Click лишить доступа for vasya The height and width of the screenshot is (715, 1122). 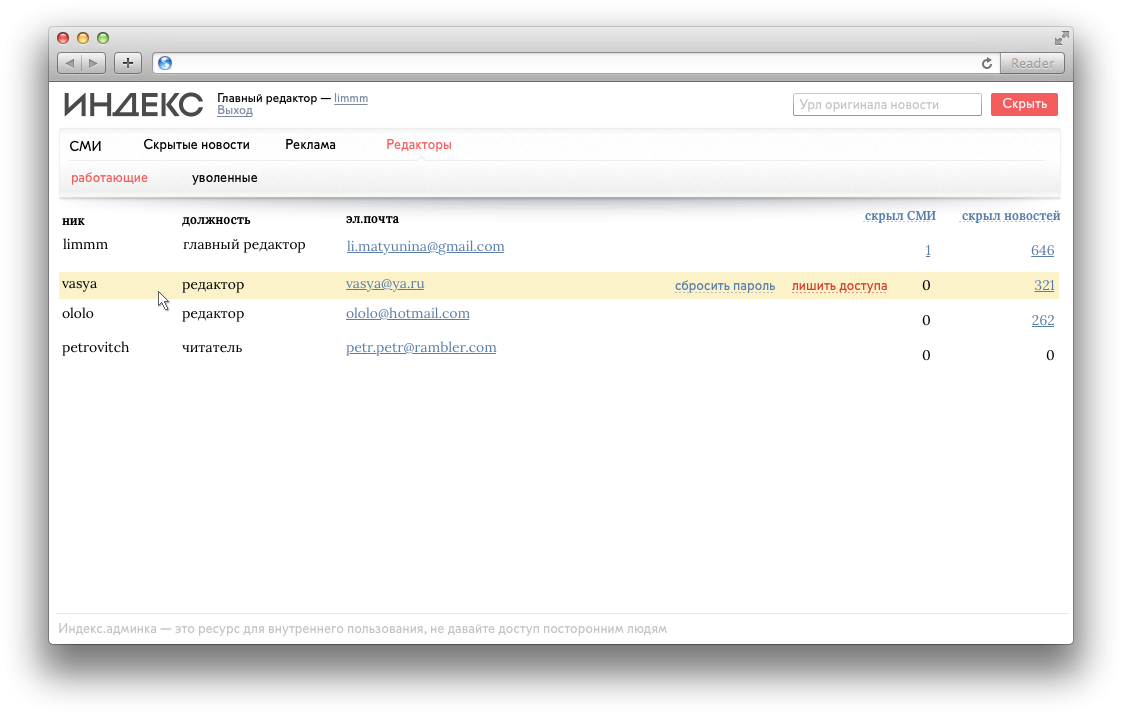pyautogui.click(x=839, y=286)
